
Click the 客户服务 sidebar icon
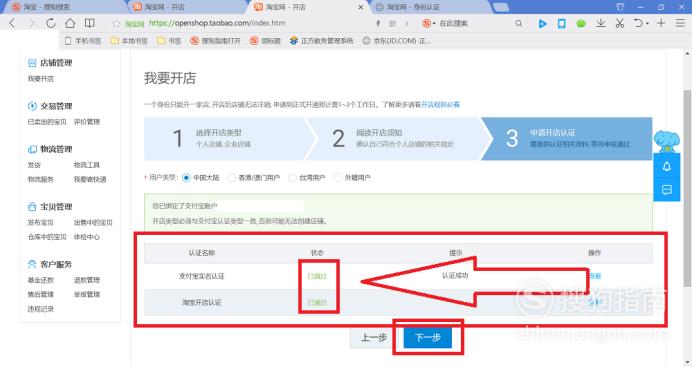[x=32, y=264]
